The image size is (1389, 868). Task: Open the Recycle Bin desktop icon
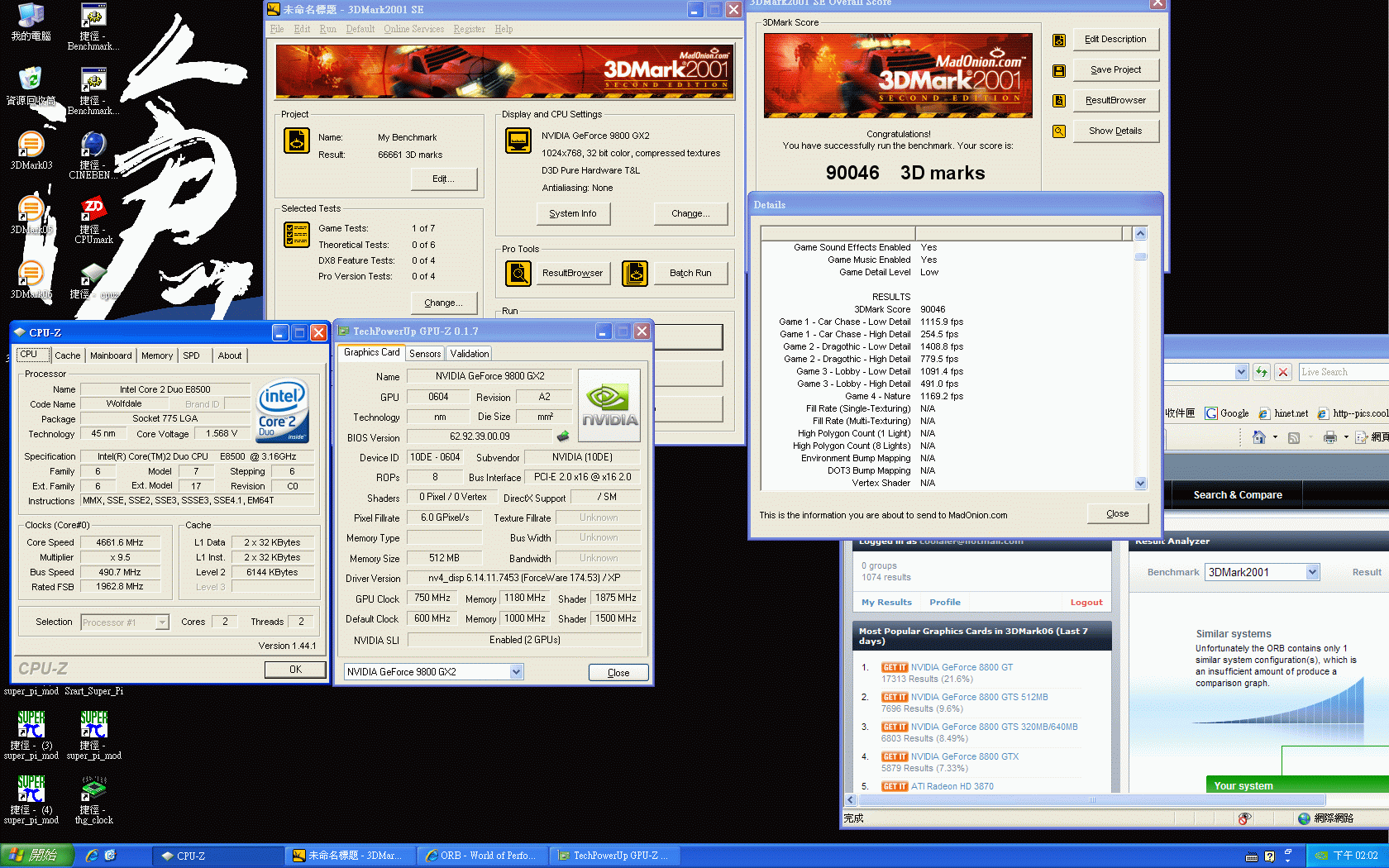tap(31, 85)
